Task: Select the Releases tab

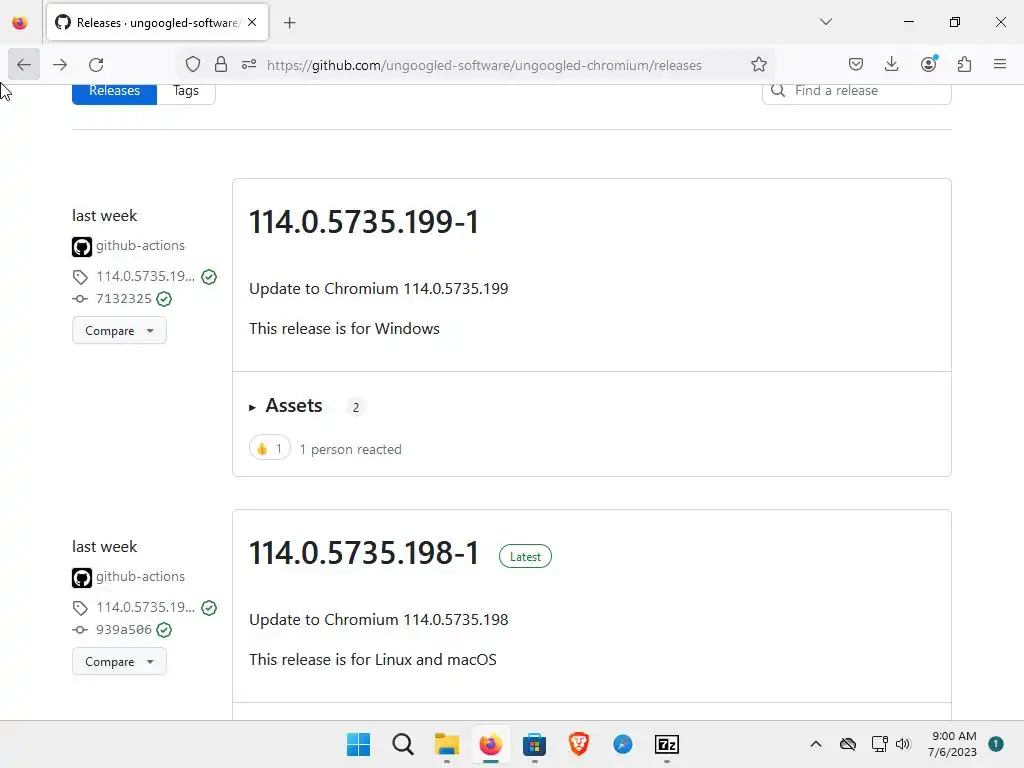Action: click(x=114, y=91)
